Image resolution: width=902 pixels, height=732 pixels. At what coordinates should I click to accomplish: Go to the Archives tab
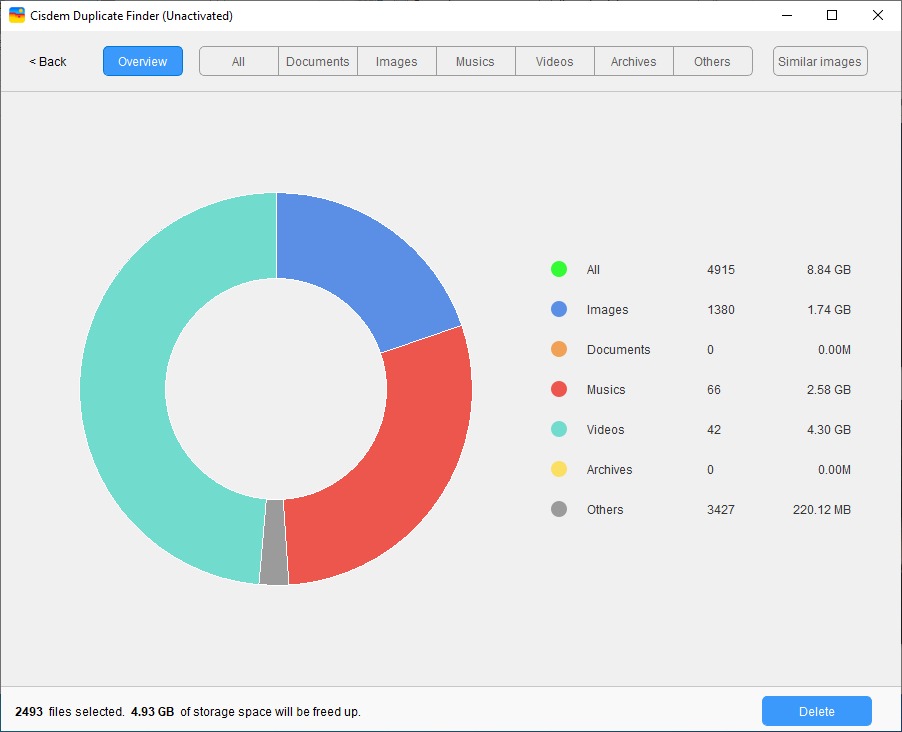pos(633,61)
